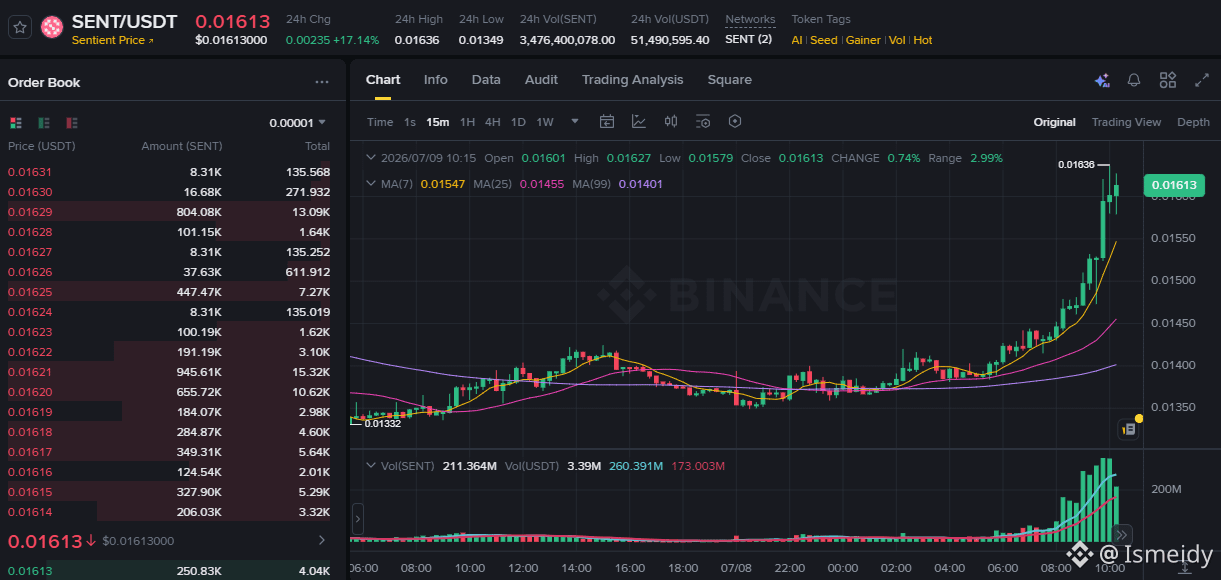1221x580 pixels.
Task: Click the hexagon chart settings icon
Action: click(735, 122)
